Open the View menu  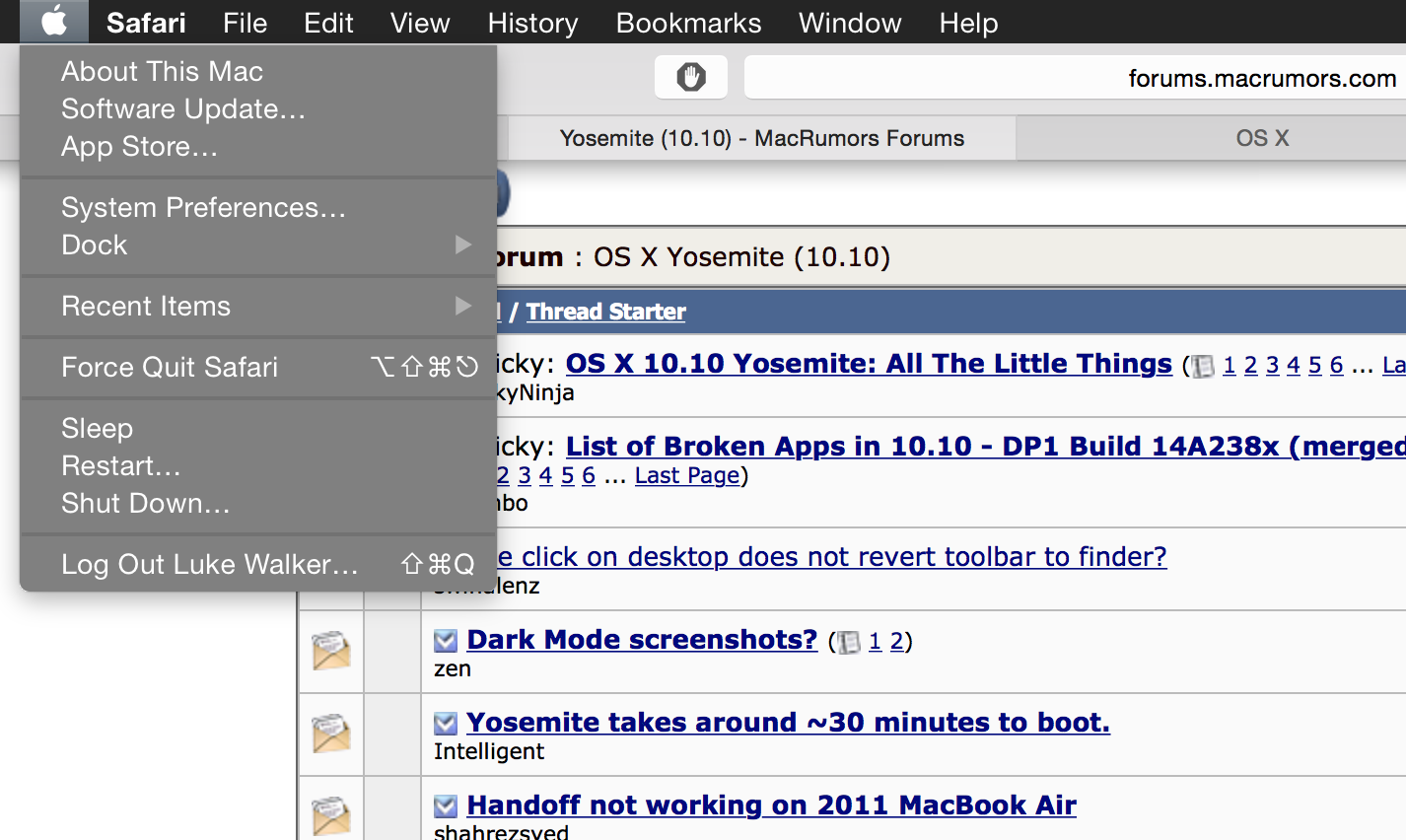click(x=420, y=22)
